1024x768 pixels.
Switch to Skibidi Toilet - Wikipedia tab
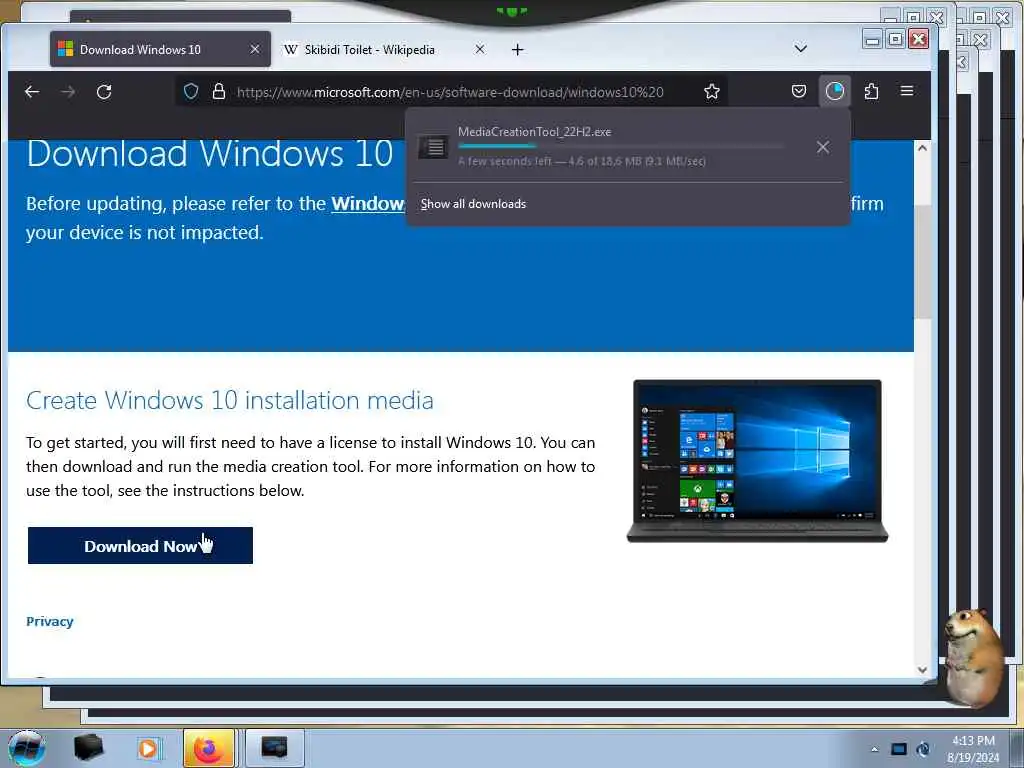point(385,49)
